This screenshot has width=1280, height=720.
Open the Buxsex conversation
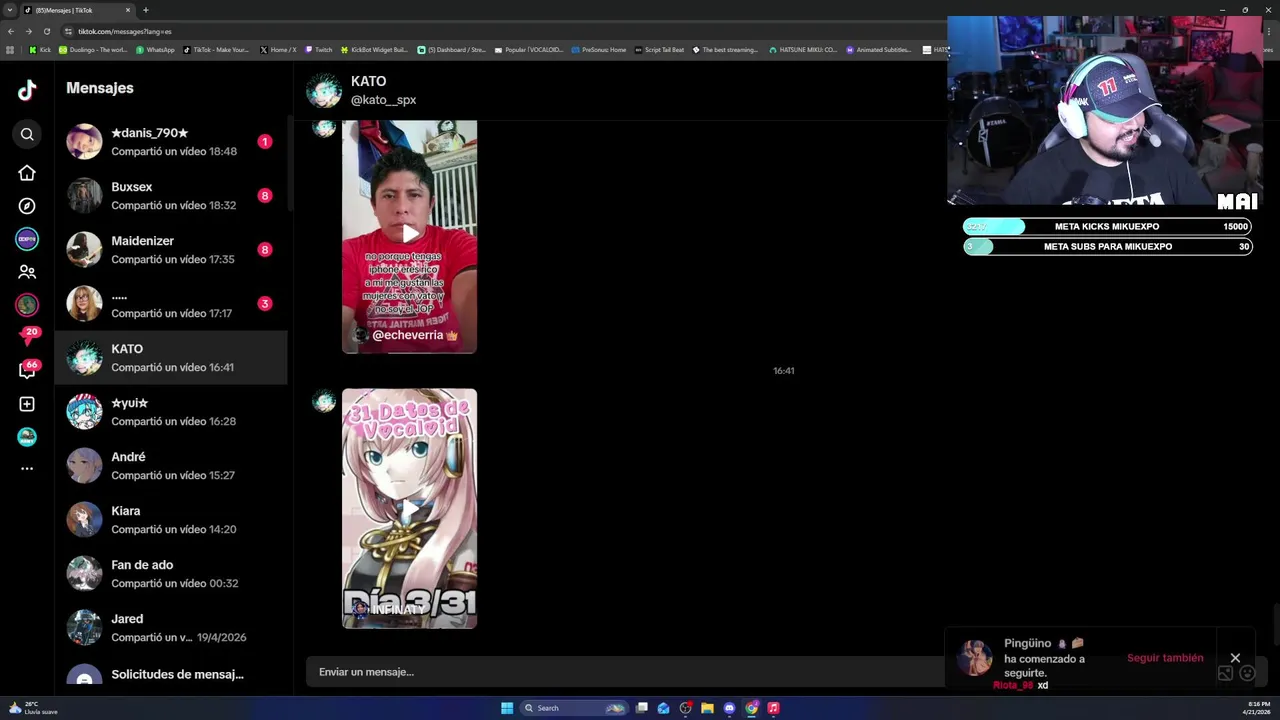171,196
